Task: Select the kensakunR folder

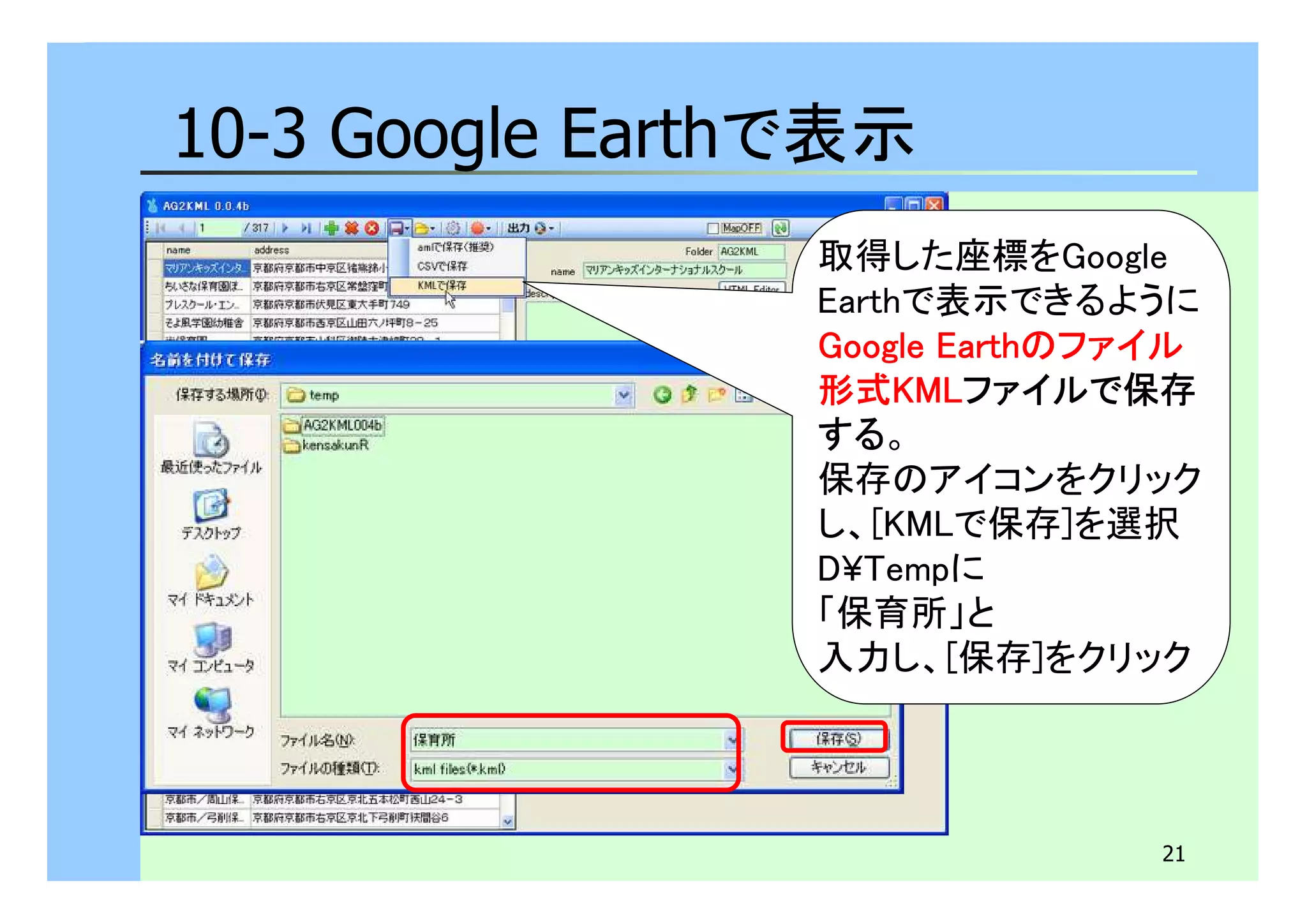Action: (x=327, y=445)
